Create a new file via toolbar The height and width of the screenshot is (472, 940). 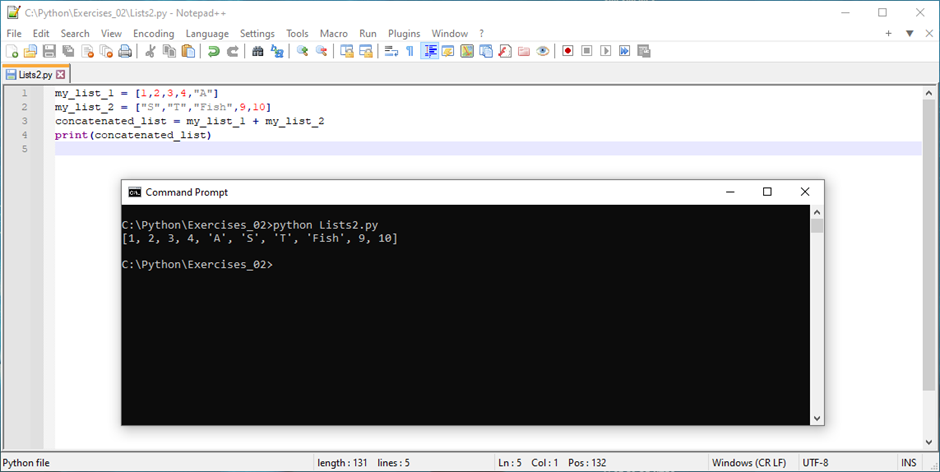click(x=12, y=52)
